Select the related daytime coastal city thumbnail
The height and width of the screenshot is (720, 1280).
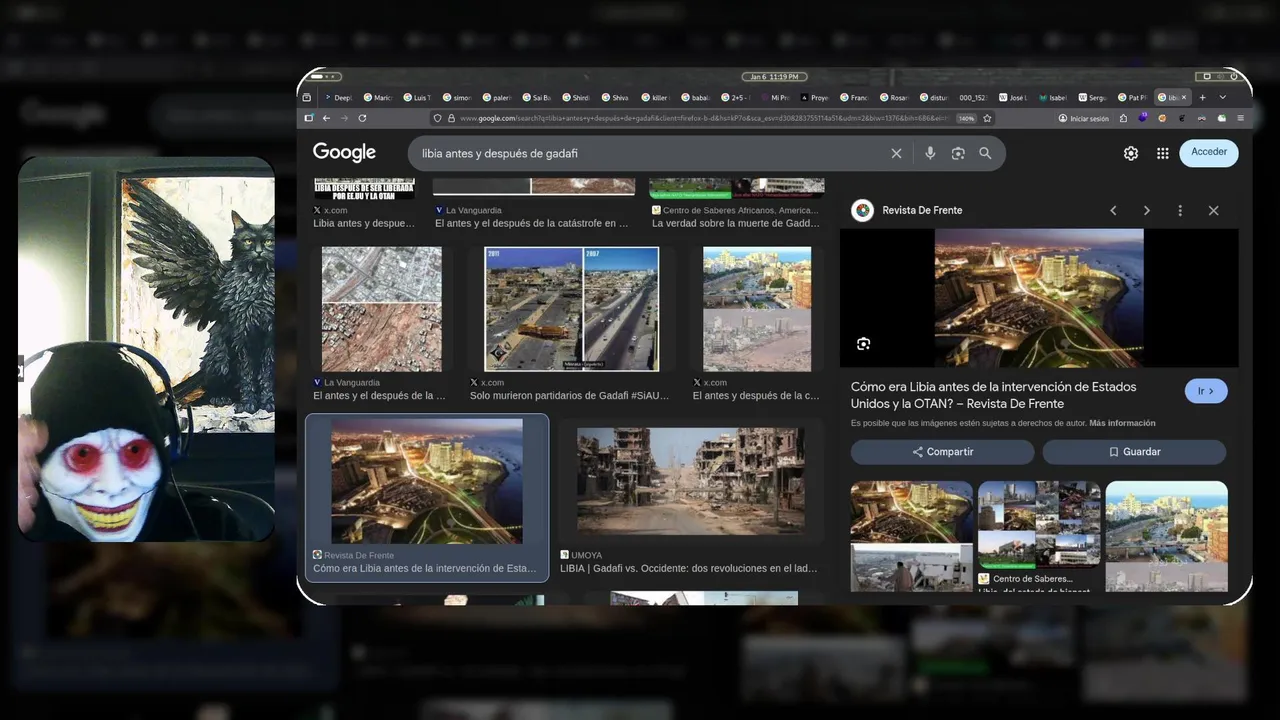click(x=1166, y=536)
